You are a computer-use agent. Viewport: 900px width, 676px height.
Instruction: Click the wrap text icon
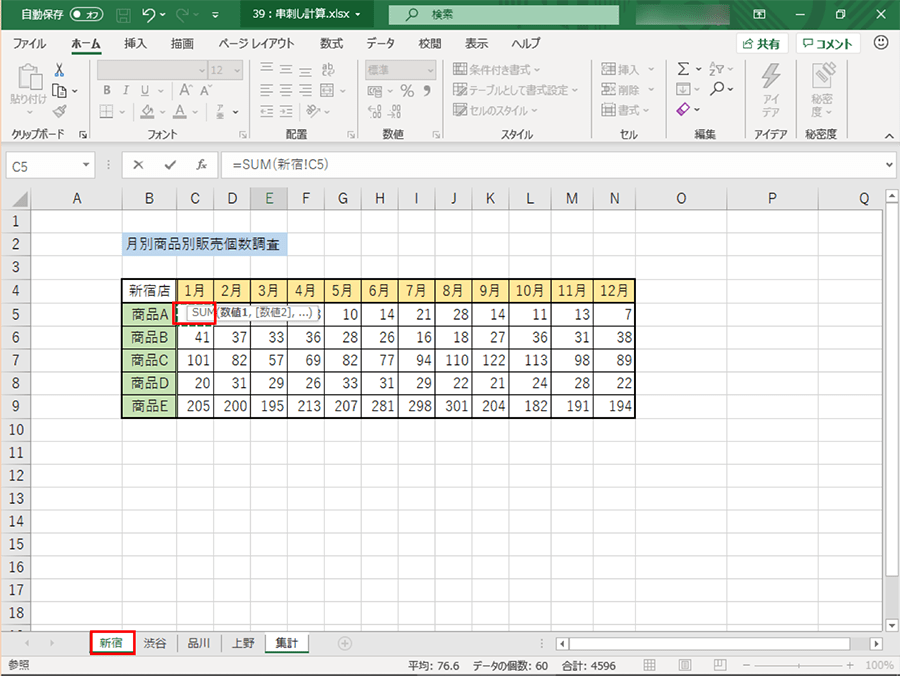[x=328, y=70]
